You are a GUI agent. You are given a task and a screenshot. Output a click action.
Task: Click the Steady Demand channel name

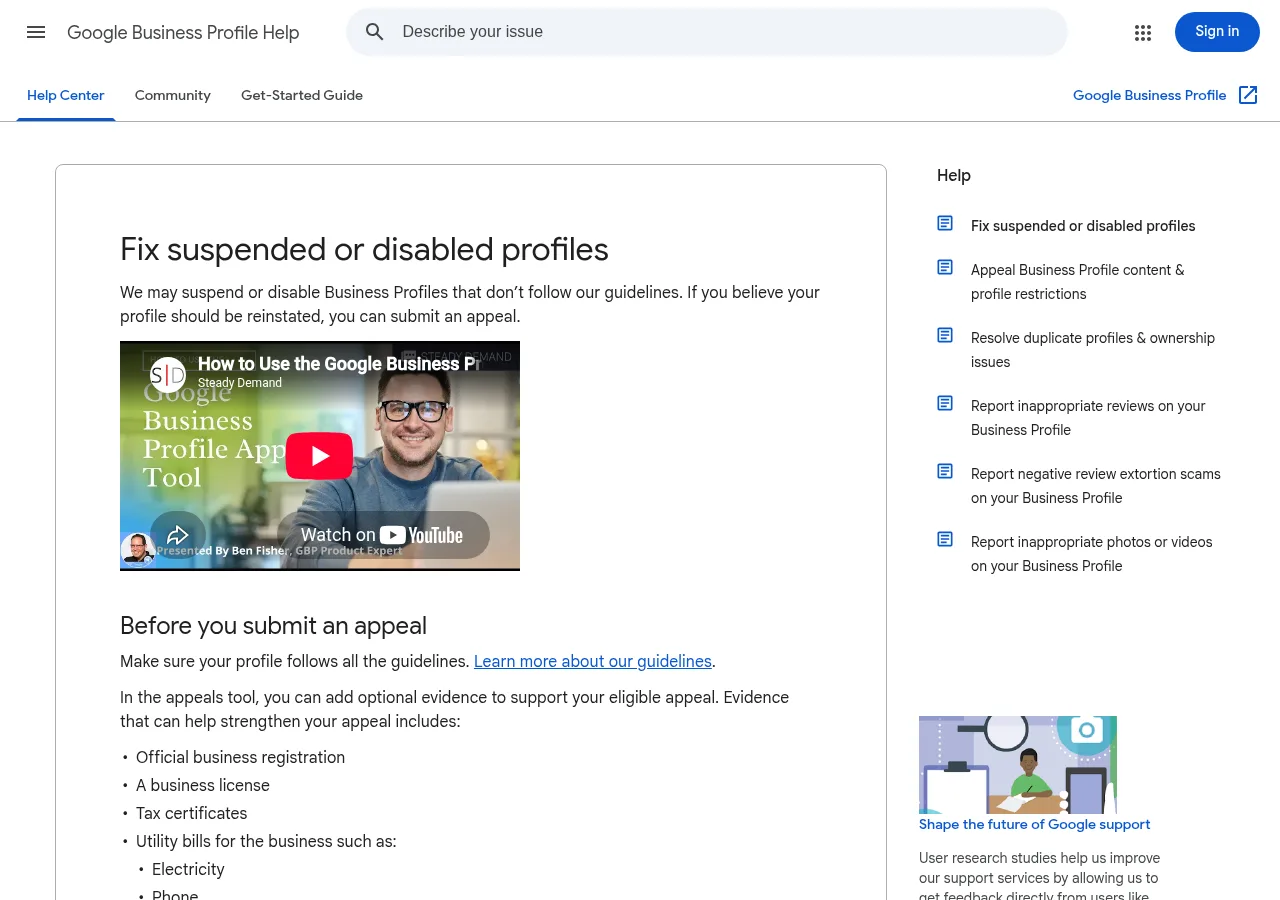point(240,383)
